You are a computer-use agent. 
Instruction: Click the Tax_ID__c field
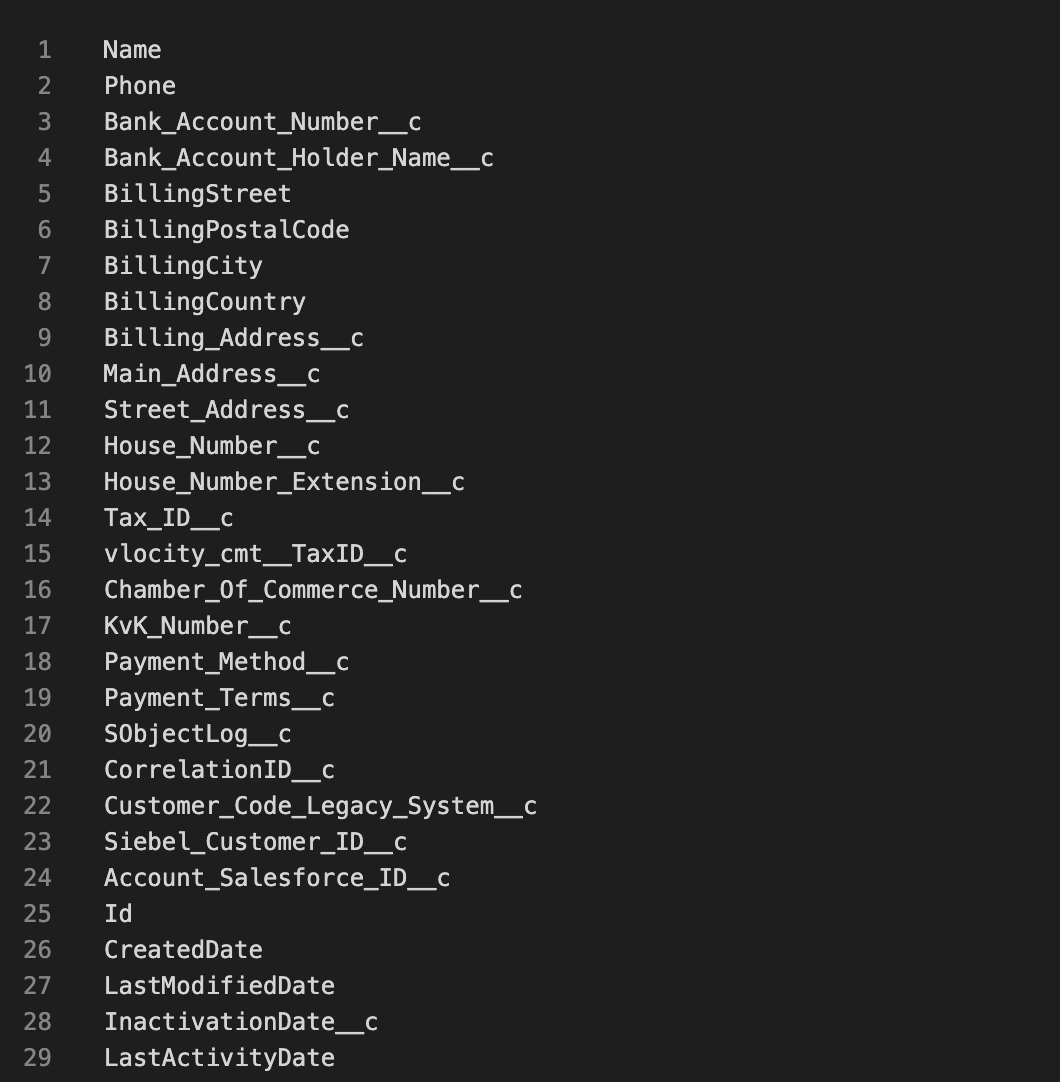click(168, 518)
